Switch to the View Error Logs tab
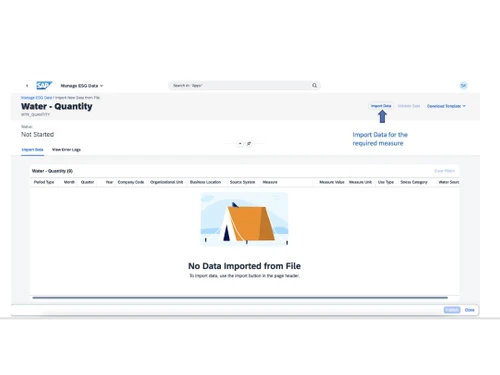 66,150
